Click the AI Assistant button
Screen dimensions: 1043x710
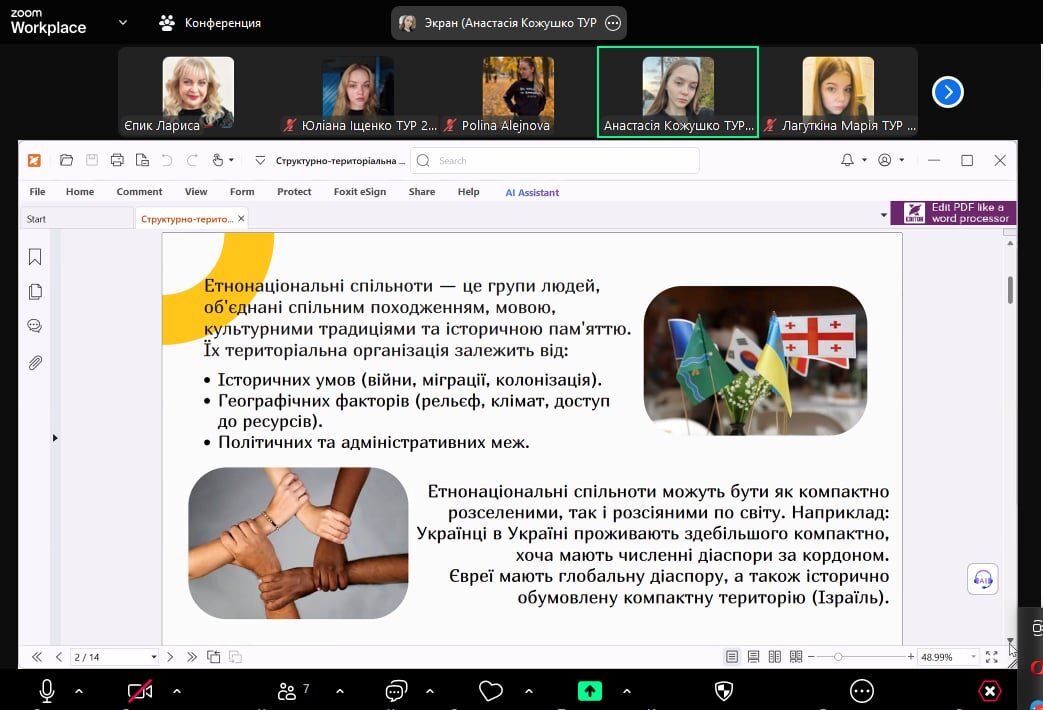tap(532, 192)
